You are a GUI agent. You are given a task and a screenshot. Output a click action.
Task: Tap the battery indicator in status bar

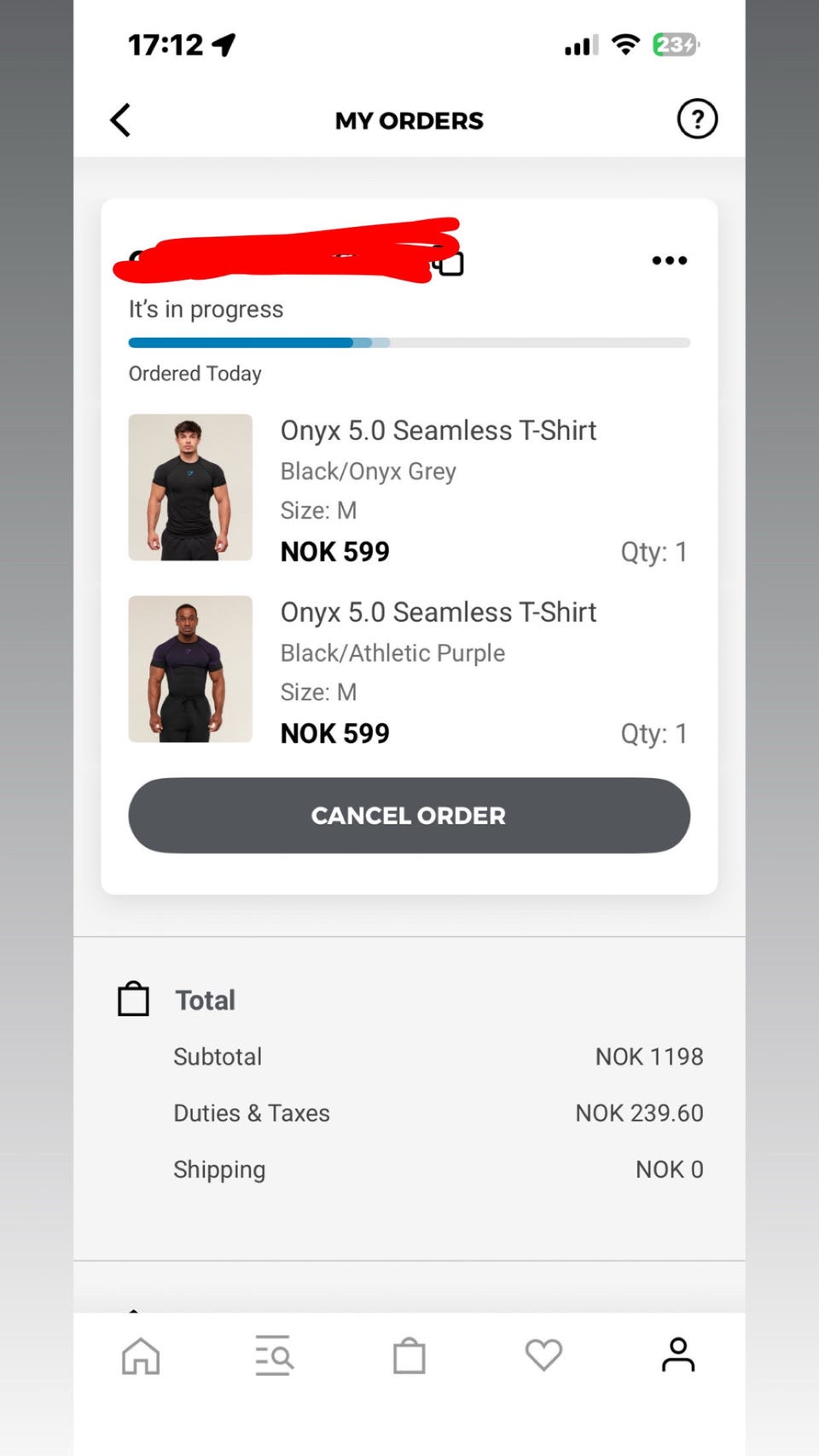point(677,44)
